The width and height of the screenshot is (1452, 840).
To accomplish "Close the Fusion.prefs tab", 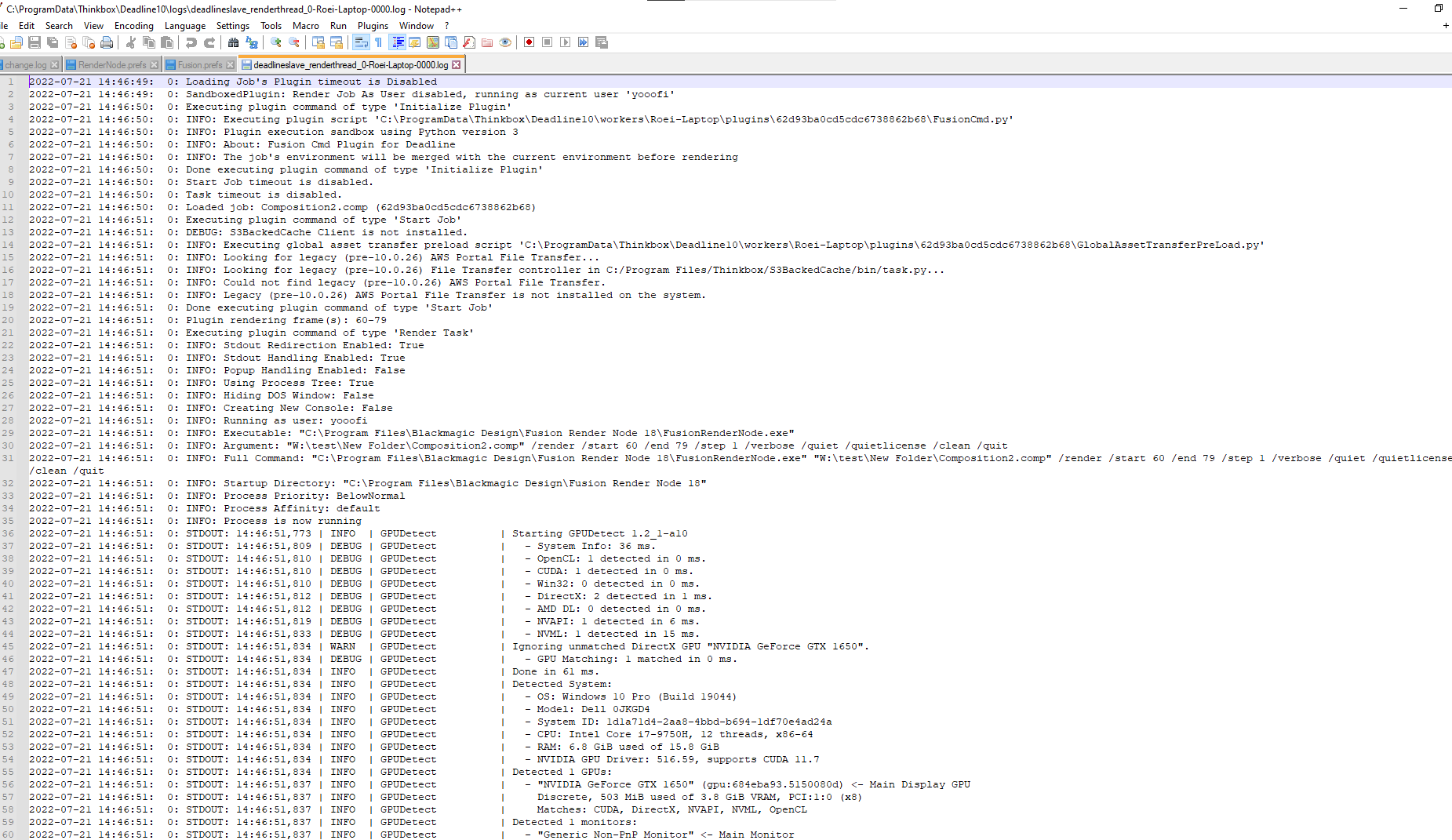I will point(230,65).
